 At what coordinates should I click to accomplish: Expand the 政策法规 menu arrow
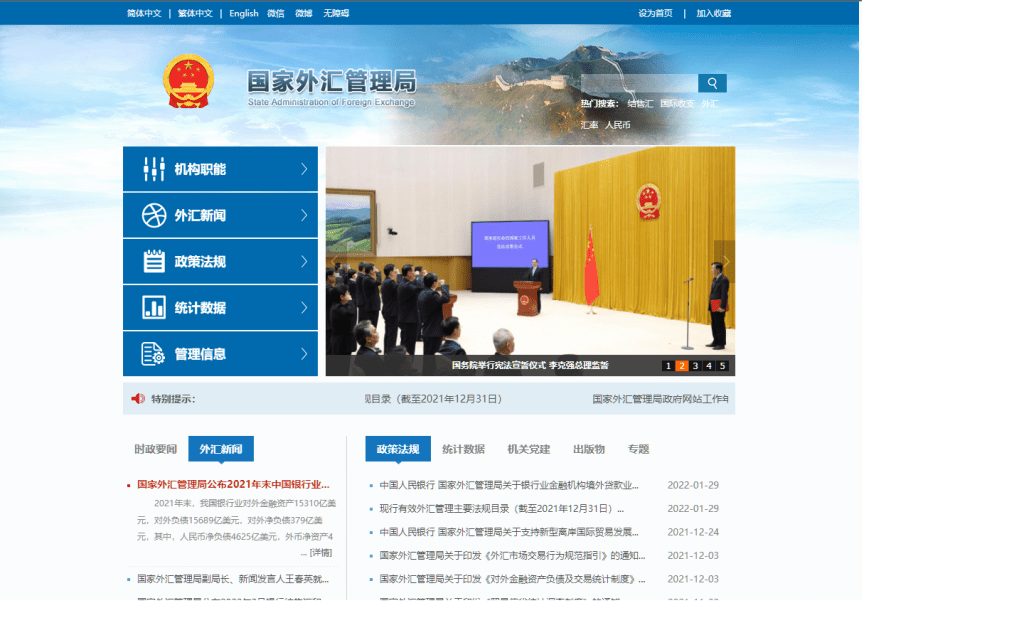tap(304, 261)
